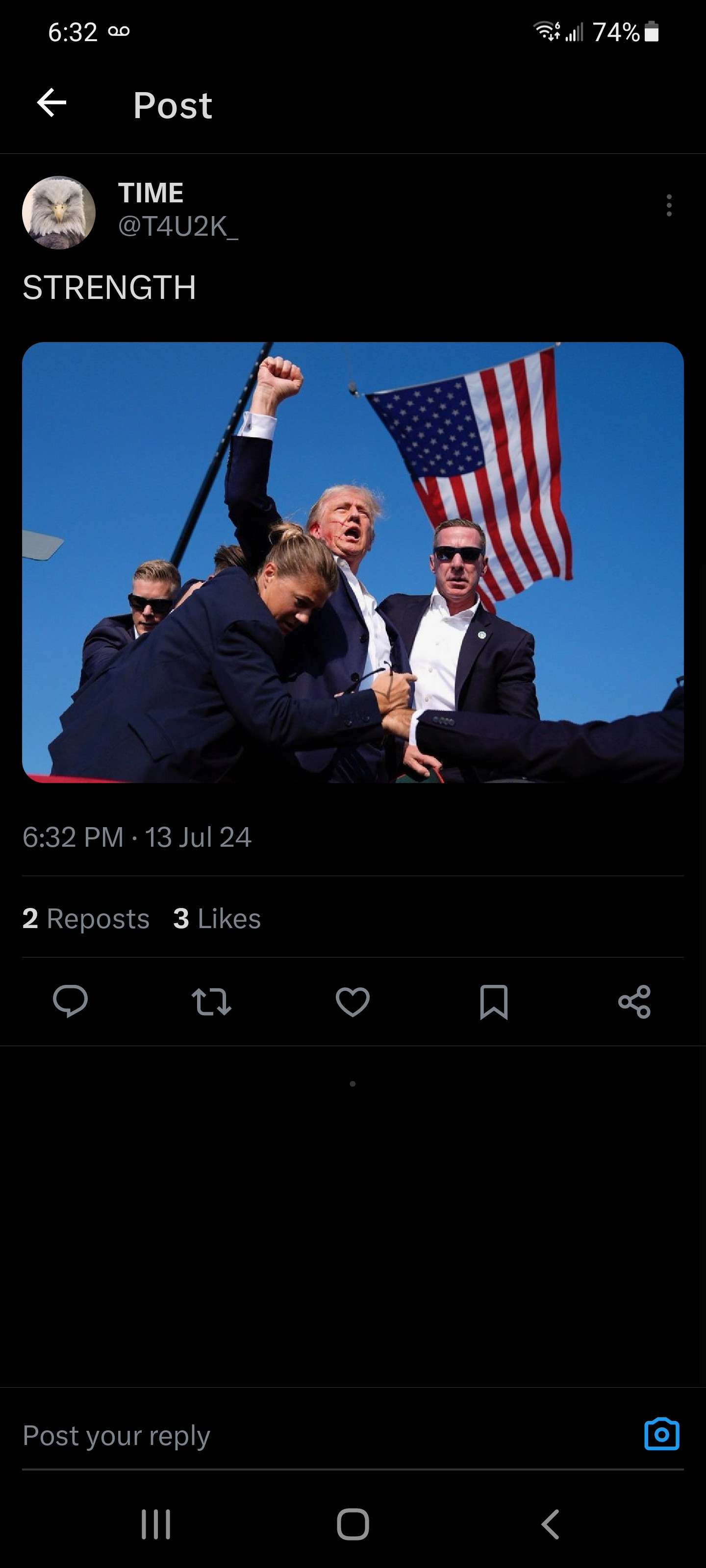The image size is (706, 1568).
Task: Open the attached rally photo
Action: click(353, 562)
